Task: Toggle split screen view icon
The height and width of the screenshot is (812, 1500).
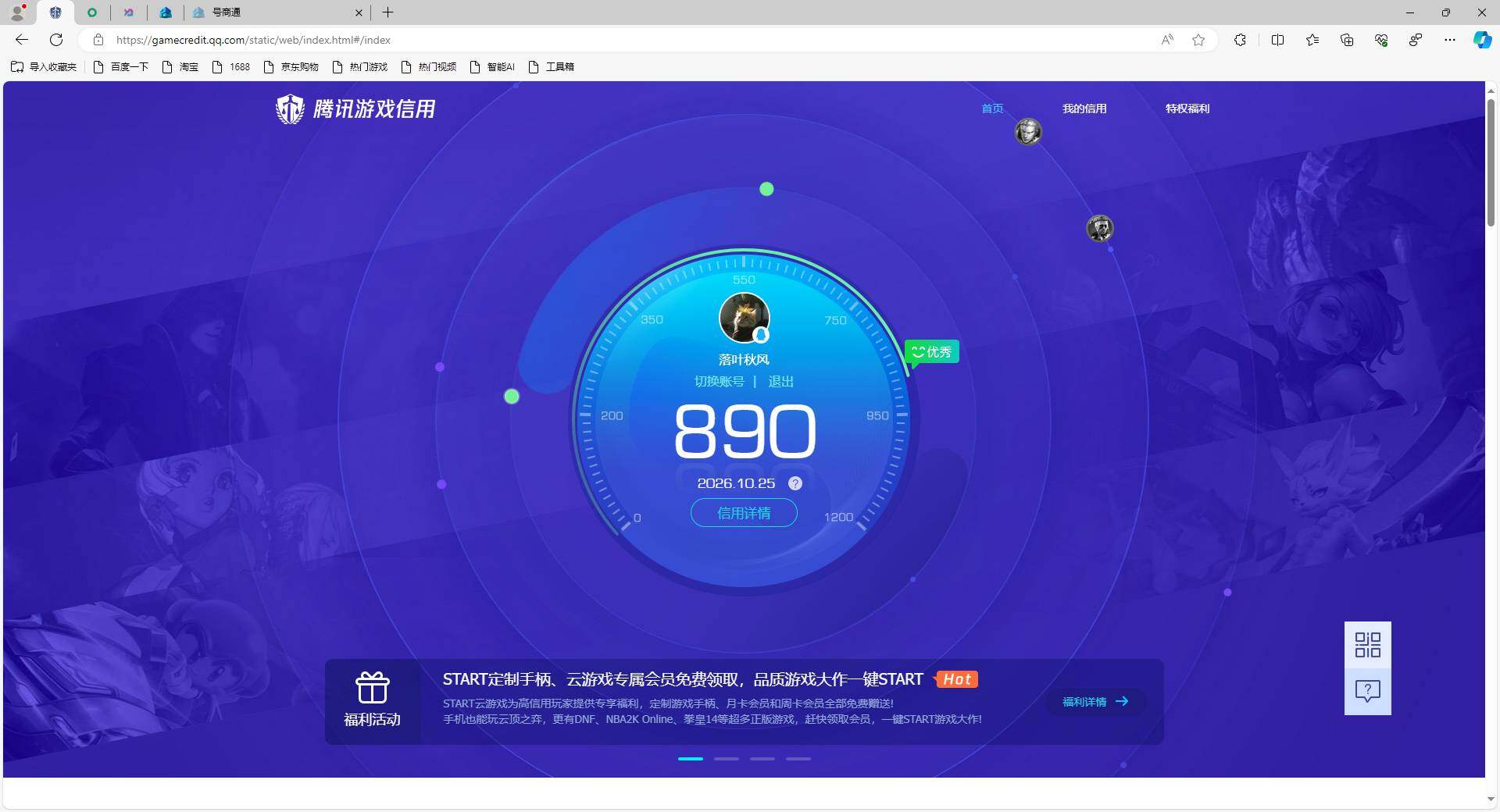Action: (1278, 40)
